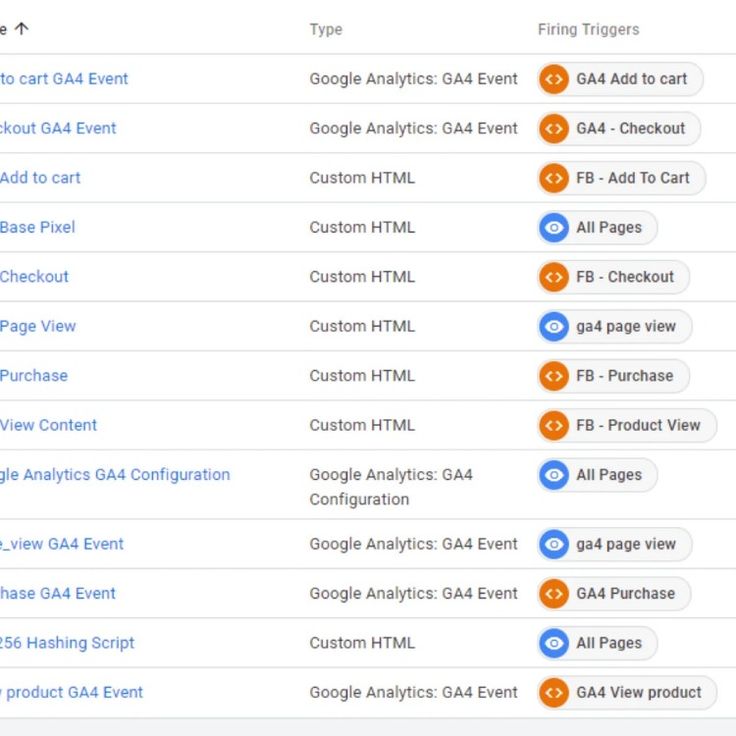Click blue eye icon in GA4 Configuration row
This screenshot has width=736, height=736.
point(554,475)
